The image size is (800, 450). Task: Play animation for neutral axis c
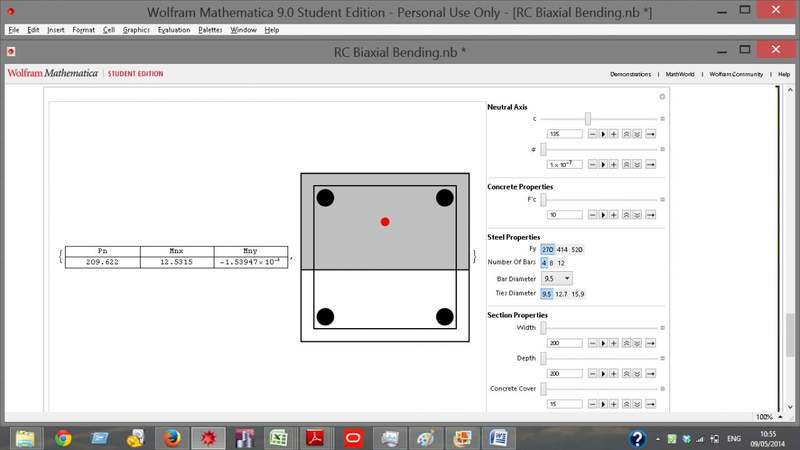[x=603, y=133]
